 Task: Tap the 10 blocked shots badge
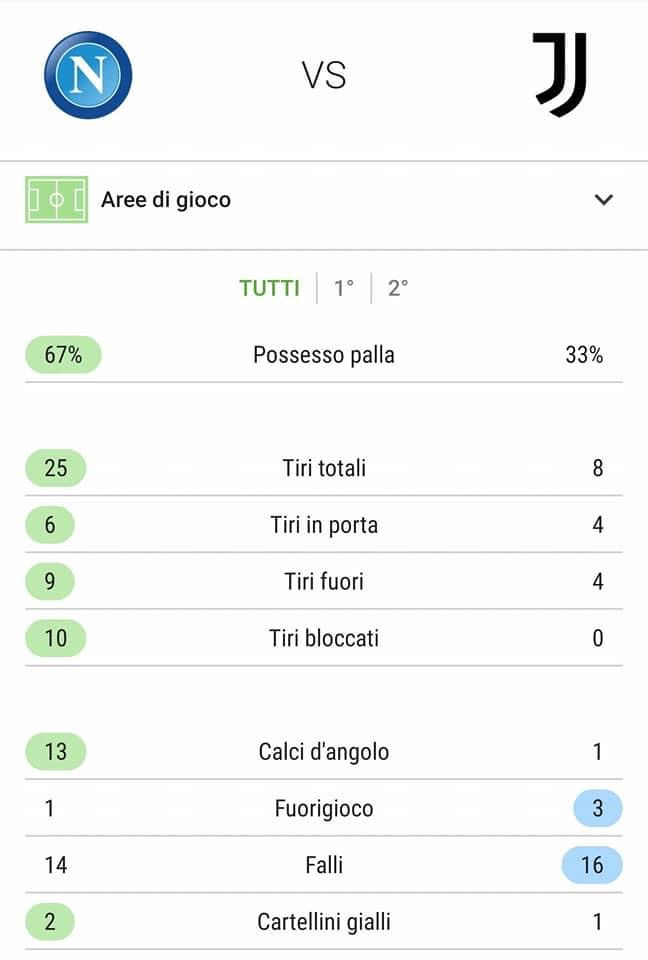56,638
